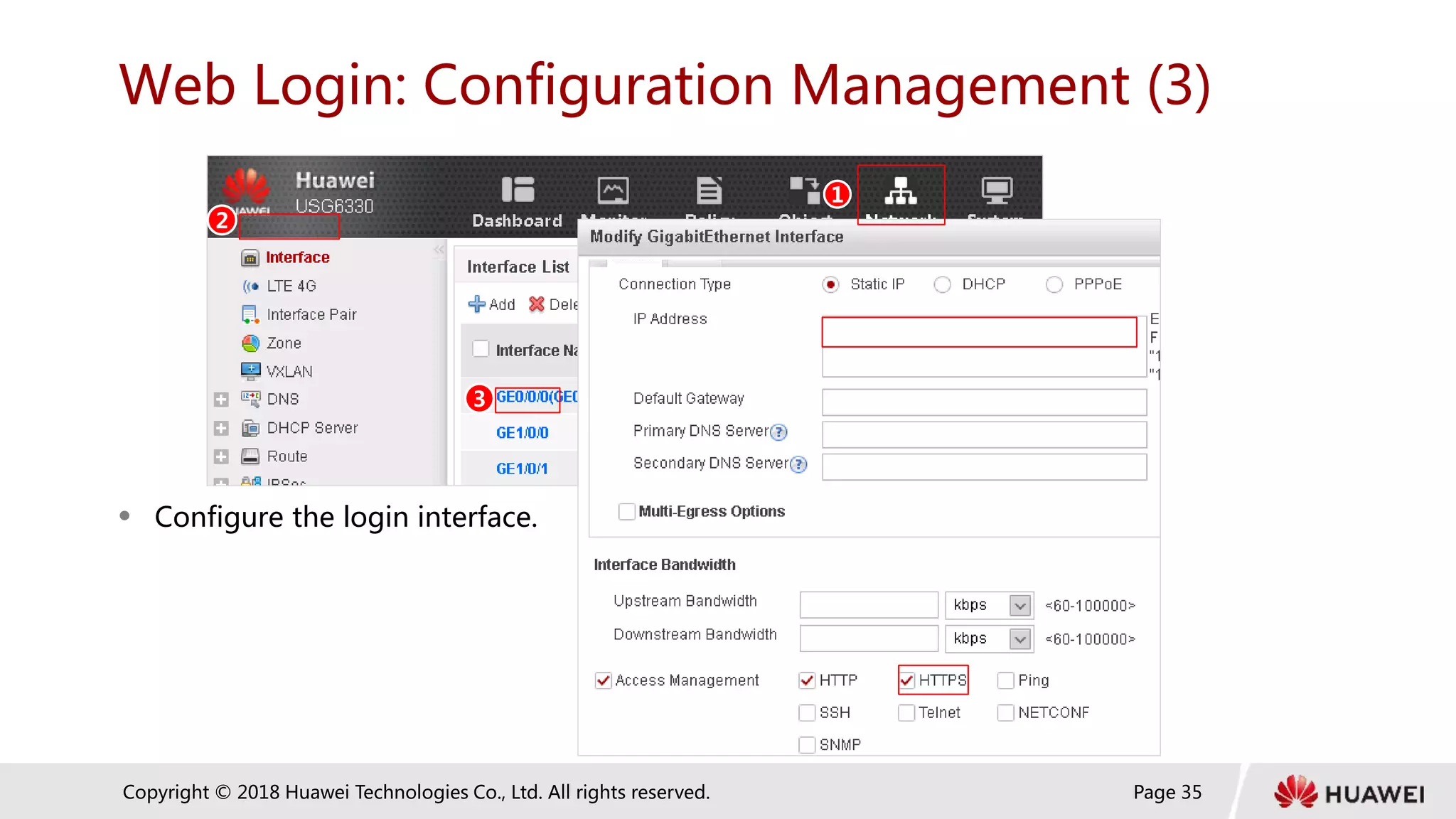
Task: Click the Interface Bandwidth section heading
Action: [665, 564]
